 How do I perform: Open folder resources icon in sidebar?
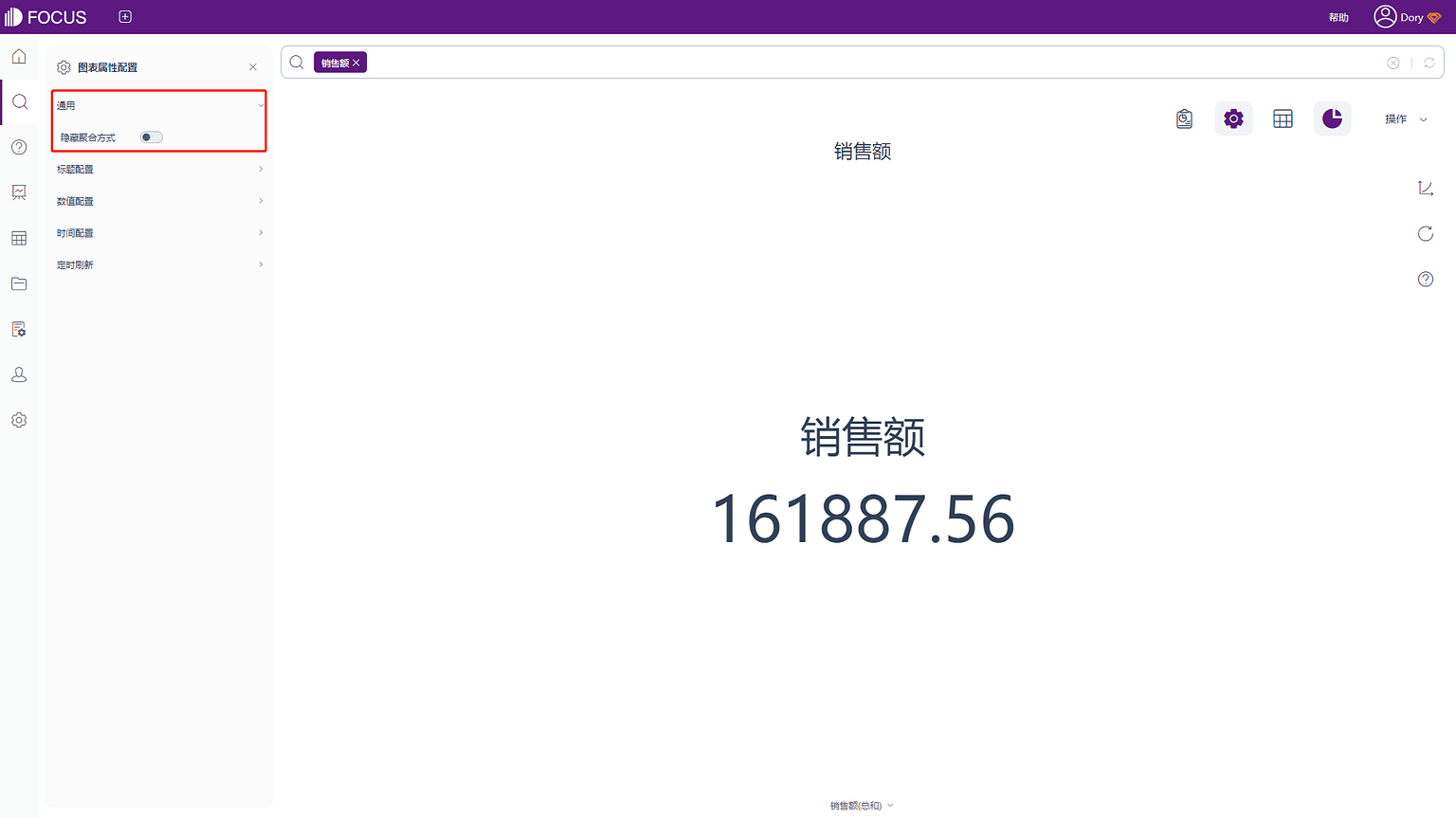[x=19, y=283]
